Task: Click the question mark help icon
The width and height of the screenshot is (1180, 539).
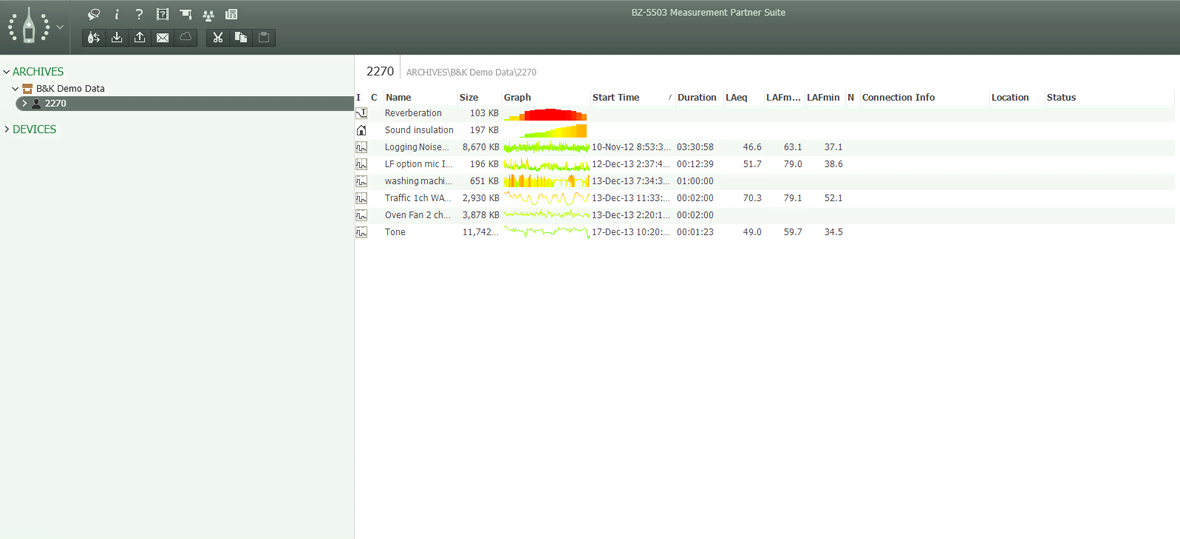Action: pos(139,14)
